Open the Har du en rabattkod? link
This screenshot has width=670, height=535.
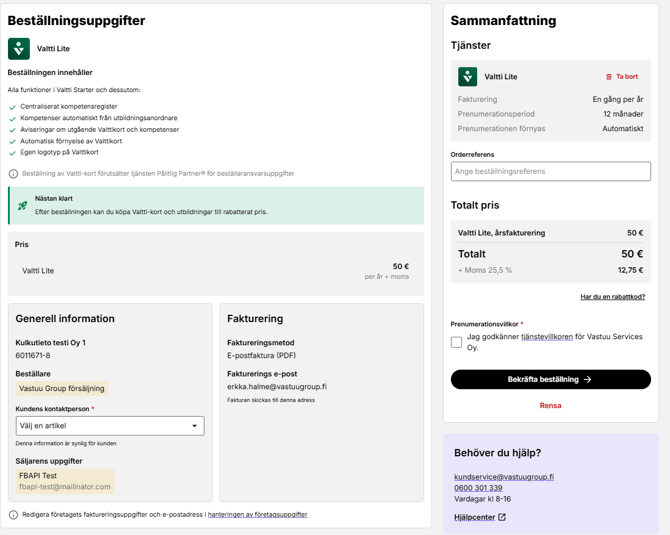coord(612,297)
